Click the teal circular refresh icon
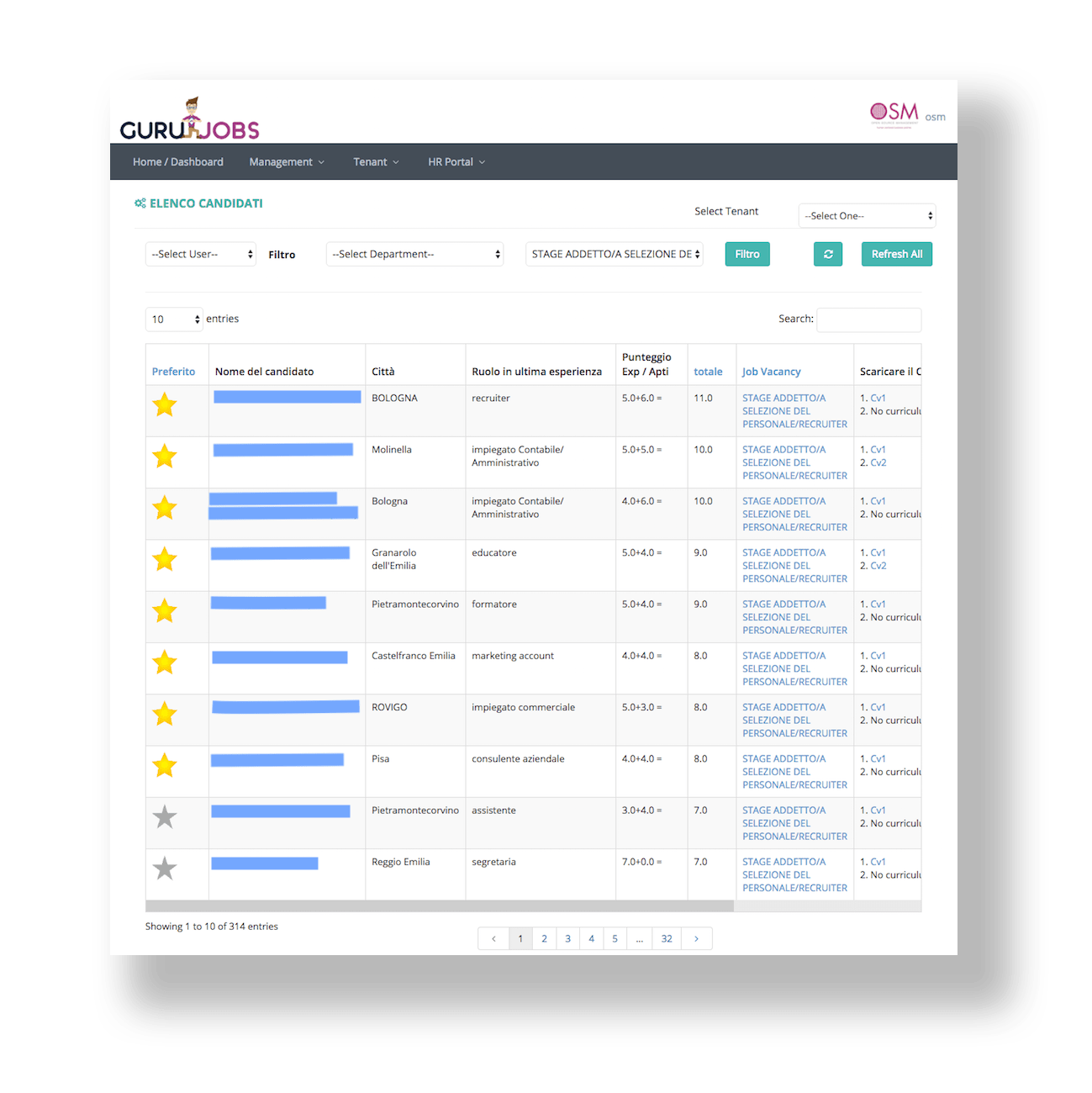1092x1093 pixels. (828, 253)
